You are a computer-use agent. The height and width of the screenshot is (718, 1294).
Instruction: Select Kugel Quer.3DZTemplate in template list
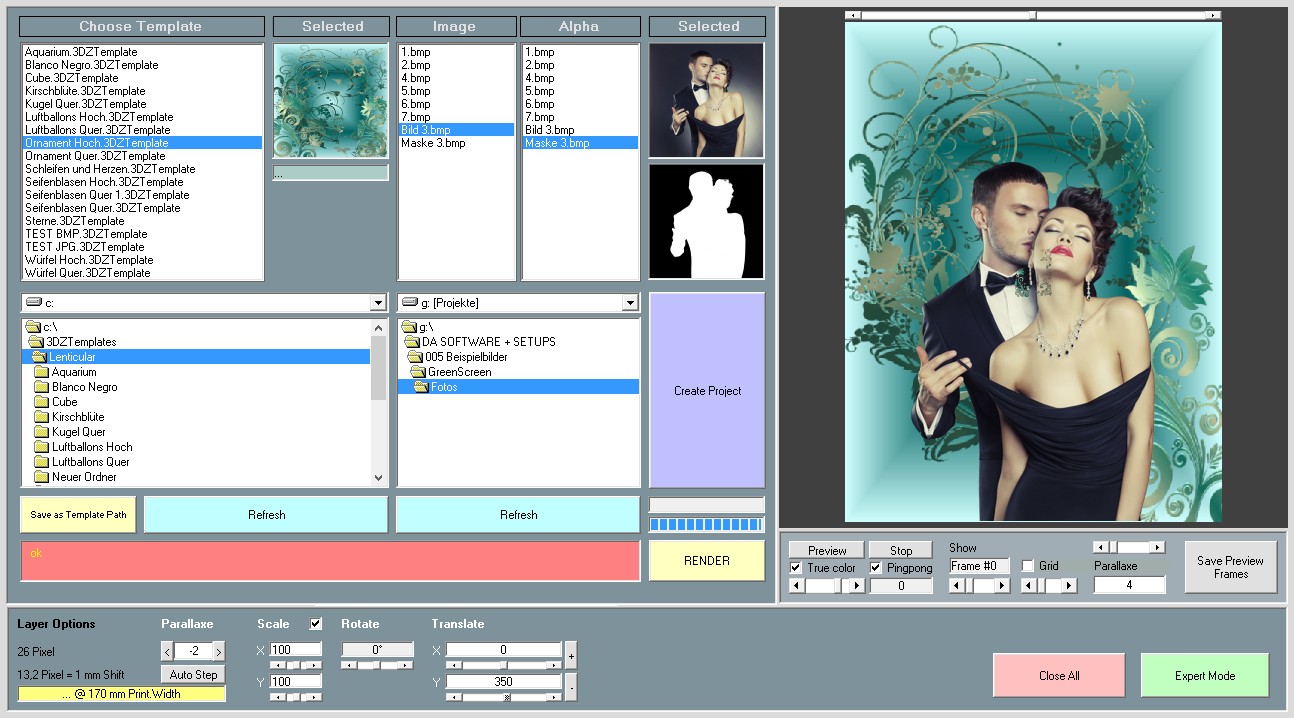[85, 104]
